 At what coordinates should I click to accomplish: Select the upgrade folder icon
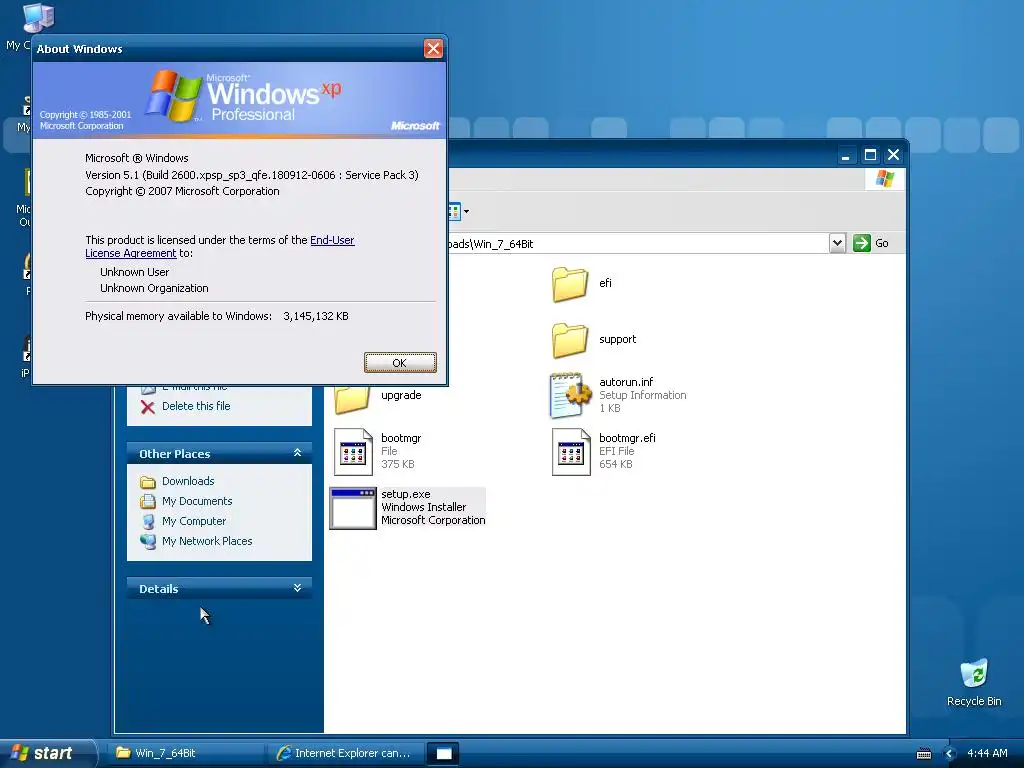tap(352, 400)
